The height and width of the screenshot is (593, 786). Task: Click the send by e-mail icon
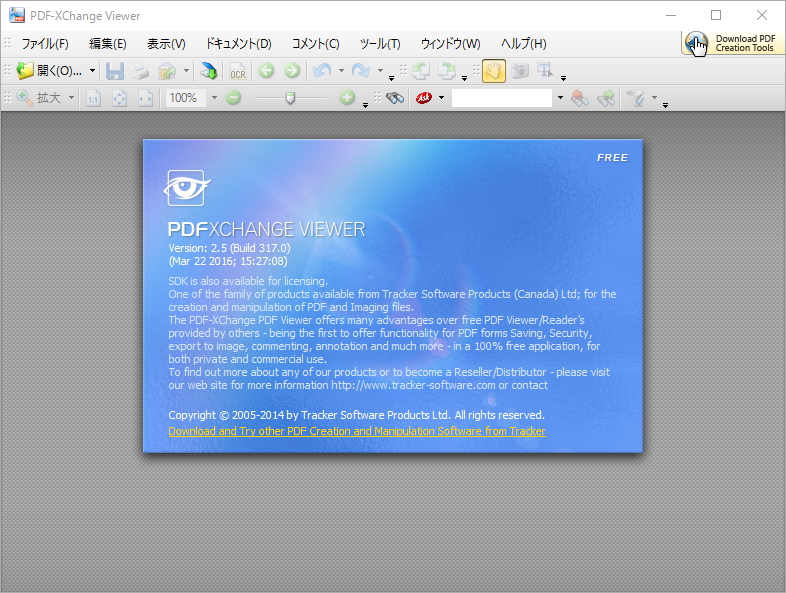[167, 71]
